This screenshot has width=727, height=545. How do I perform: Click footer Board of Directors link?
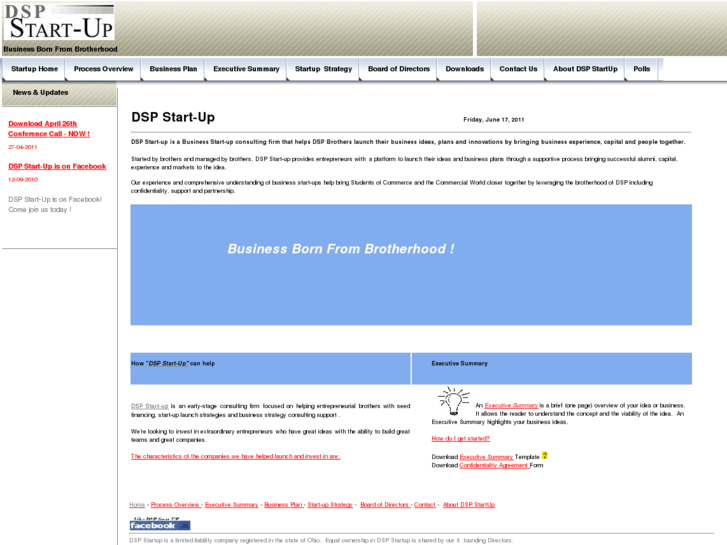click(x=384, y=505)
